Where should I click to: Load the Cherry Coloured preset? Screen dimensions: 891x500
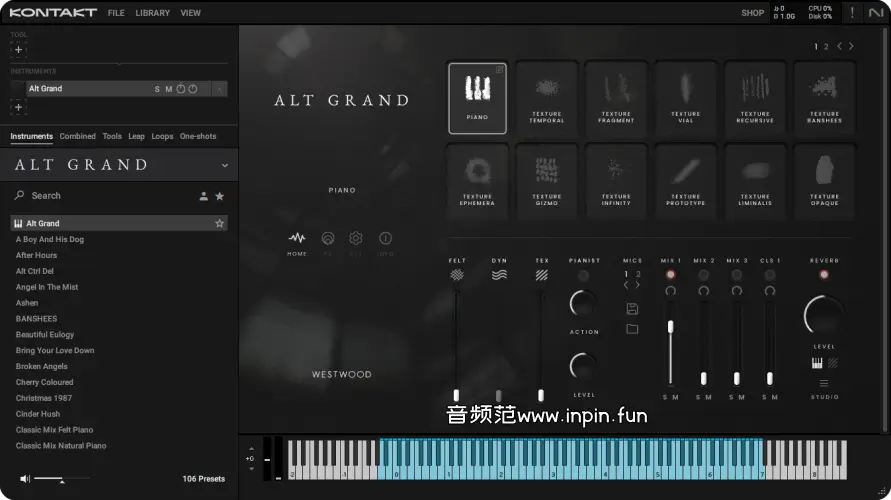point(44,382)
